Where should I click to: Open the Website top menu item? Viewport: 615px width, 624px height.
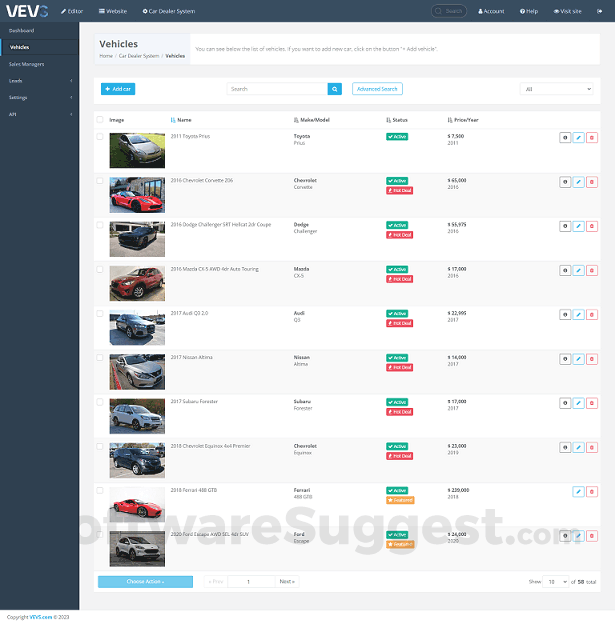[x=113, y=11]
